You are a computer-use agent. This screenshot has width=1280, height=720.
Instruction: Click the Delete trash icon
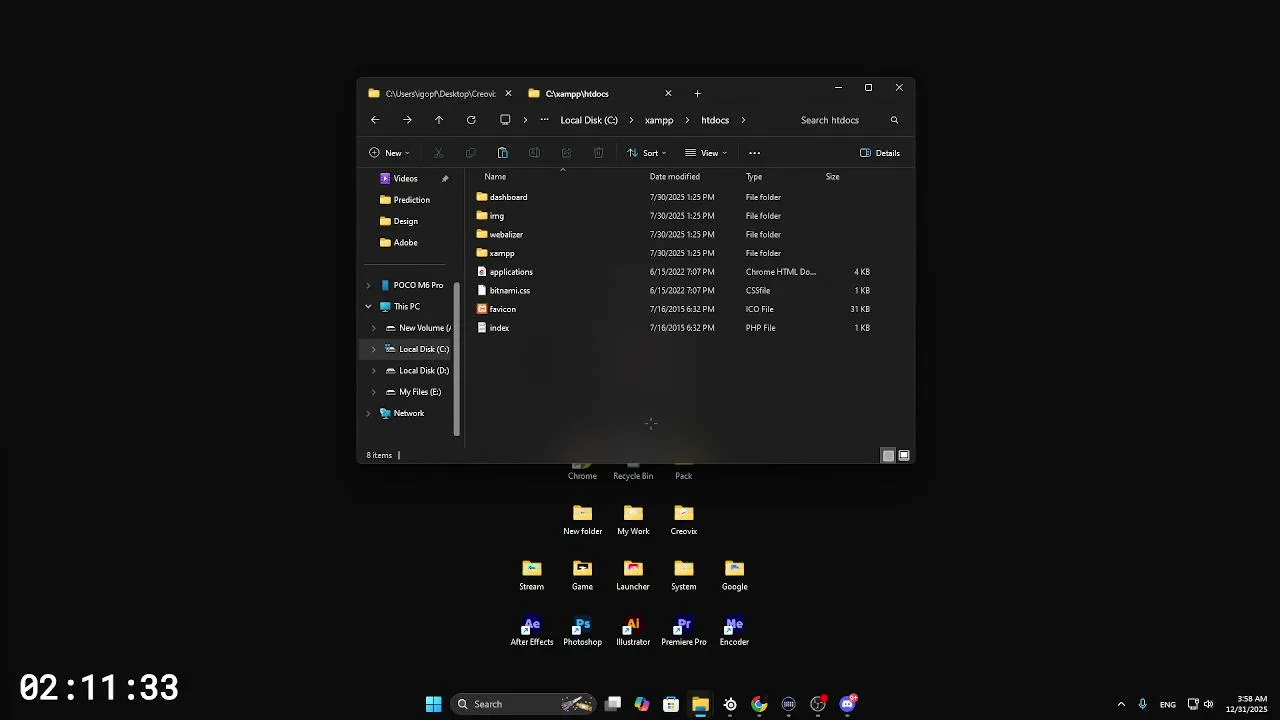(x=598, y=153)
